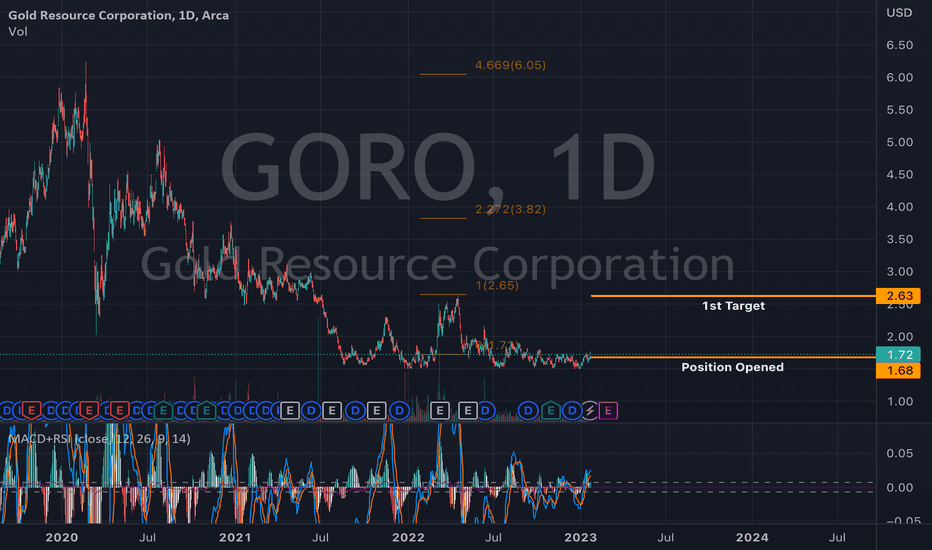
Task: Click the '0.05' indicator axis value
Action: tap(899, 453)
